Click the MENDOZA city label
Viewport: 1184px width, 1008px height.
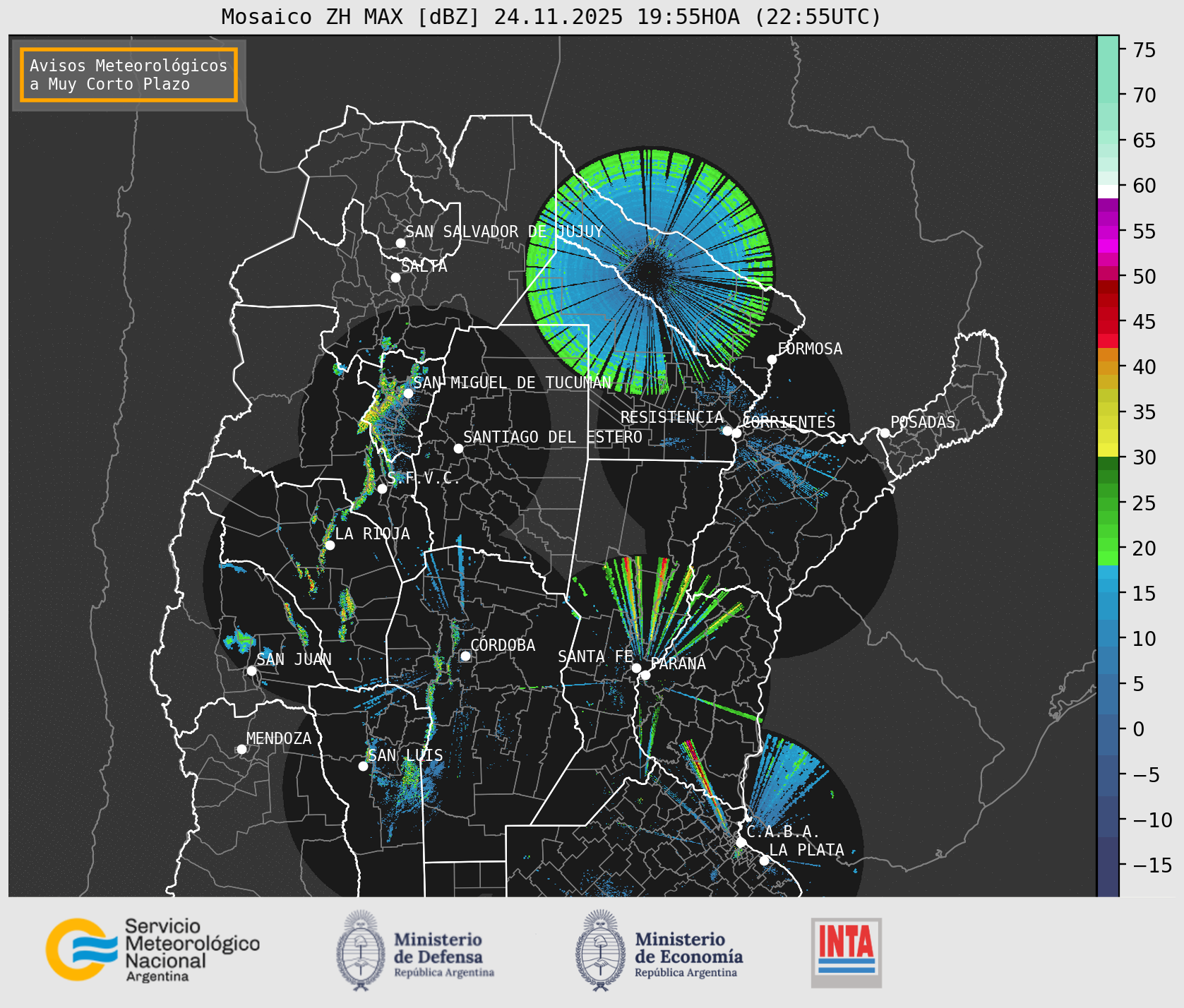(279, 738)
